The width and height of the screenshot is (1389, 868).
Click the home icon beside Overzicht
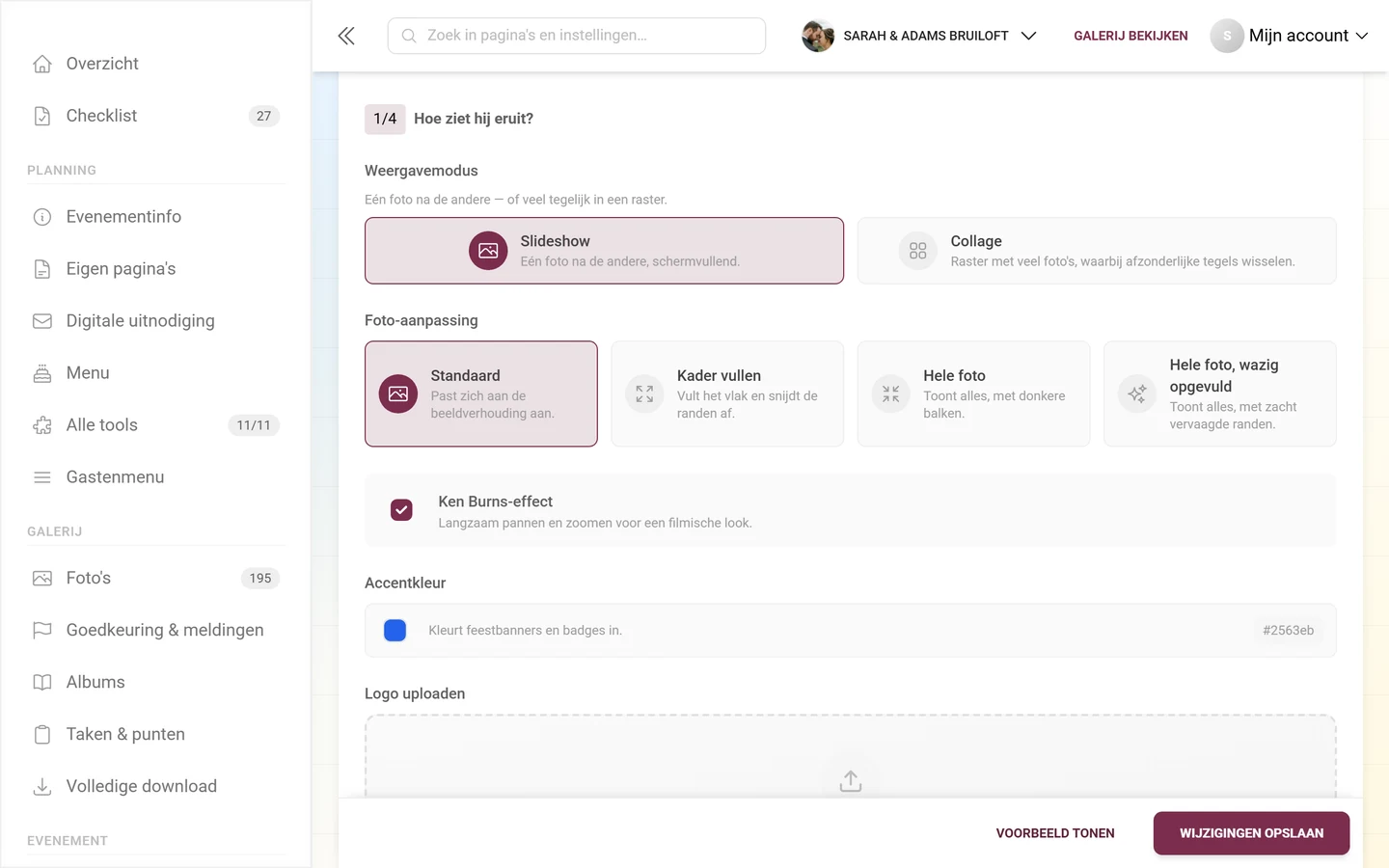click(42, 64)
